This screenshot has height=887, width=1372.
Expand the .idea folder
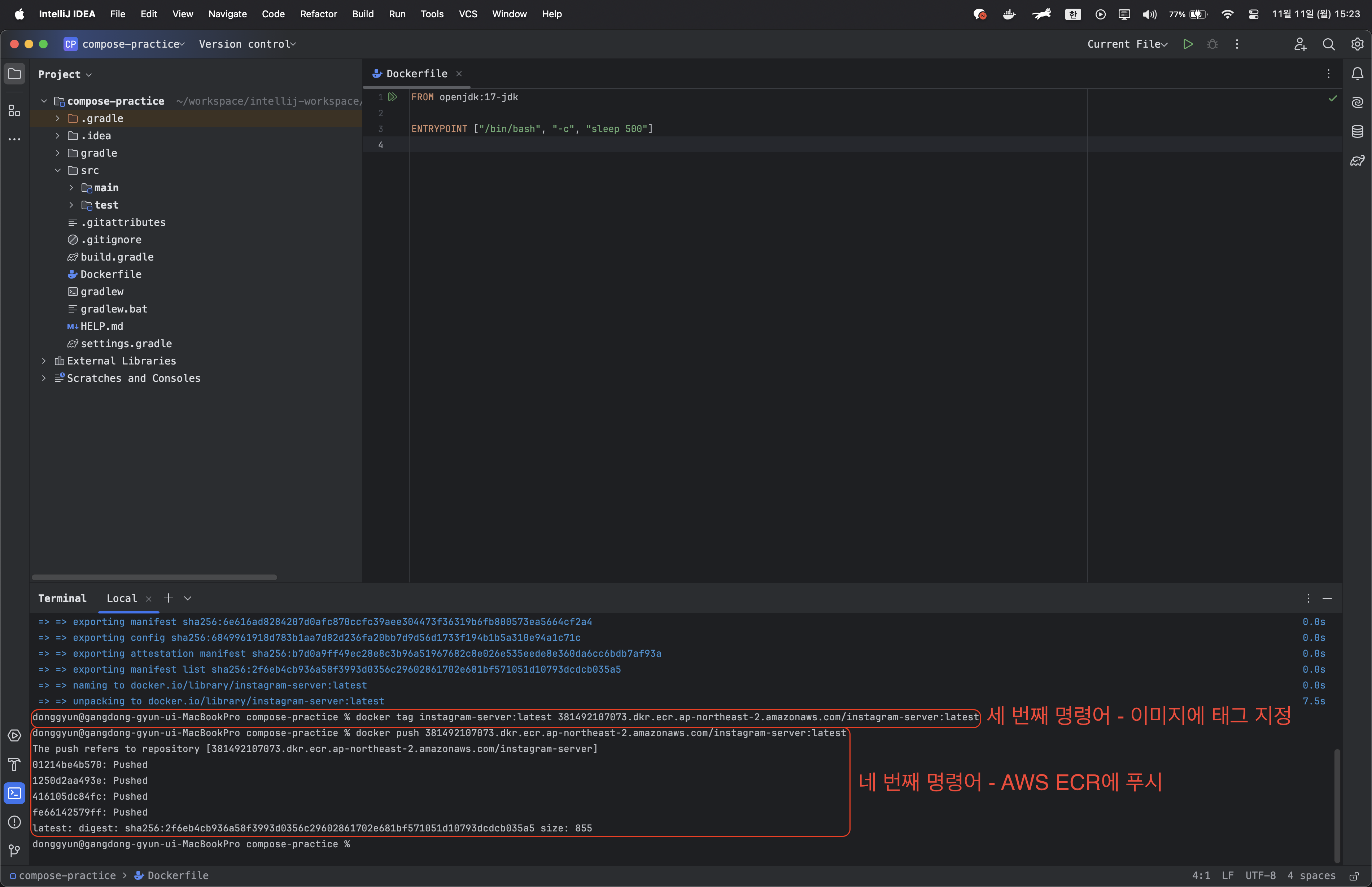[x=58, y=136]
